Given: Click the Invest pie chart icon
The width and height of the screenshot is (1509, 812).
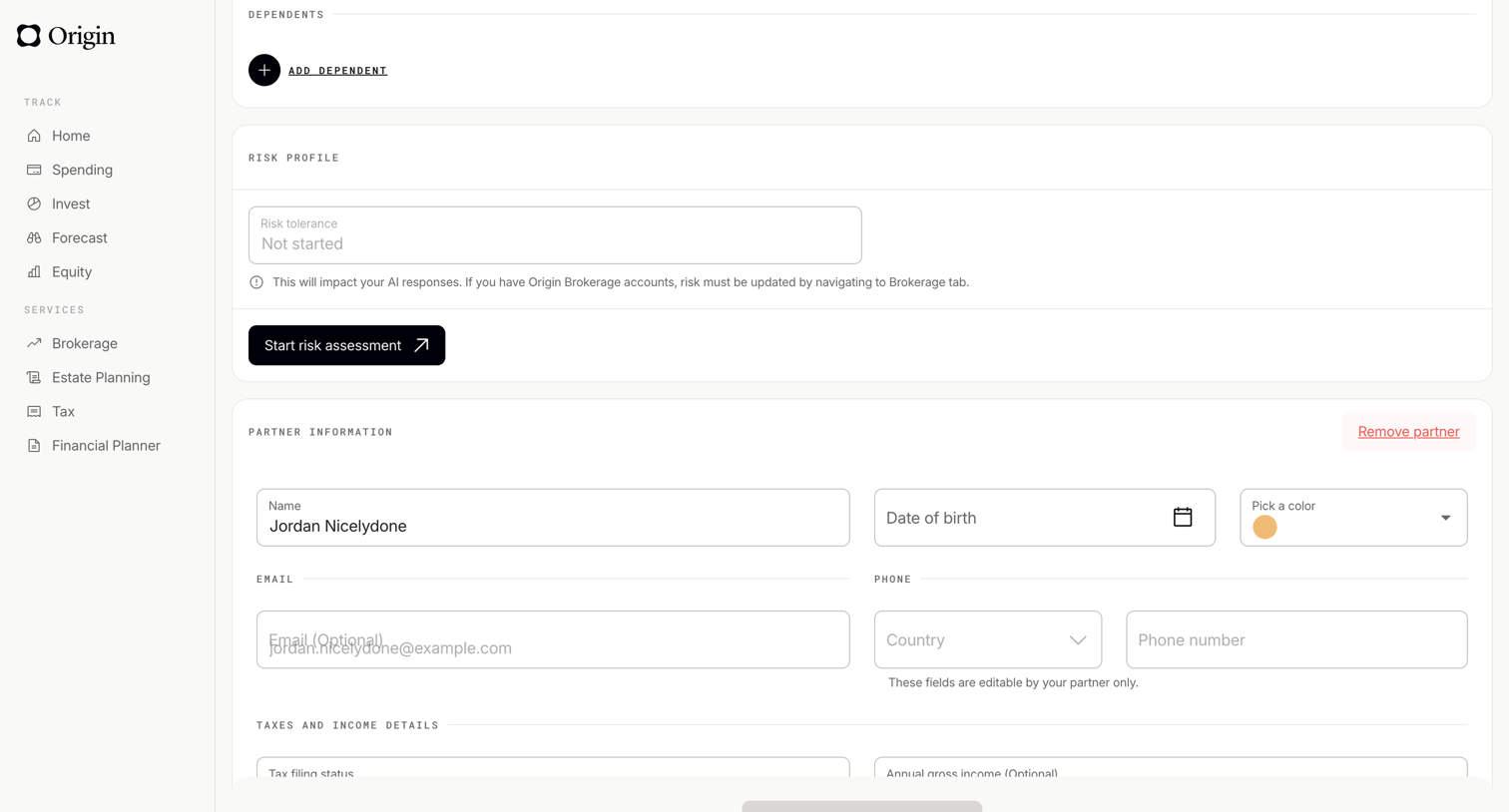Looking at the screenshot, I should [34, 203].
